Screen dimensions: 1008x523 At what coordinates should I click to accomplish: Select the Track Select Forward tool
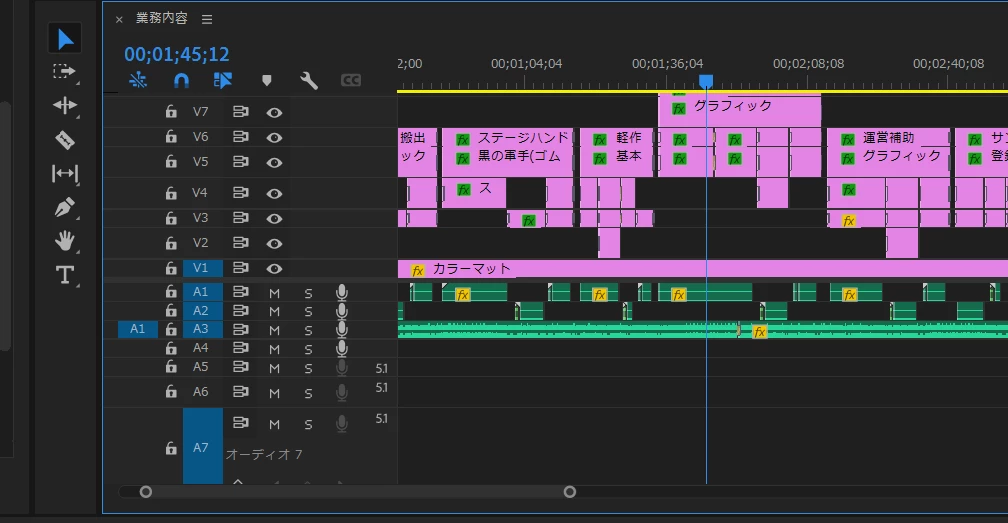pyautogui.click(x=64, y=71)
